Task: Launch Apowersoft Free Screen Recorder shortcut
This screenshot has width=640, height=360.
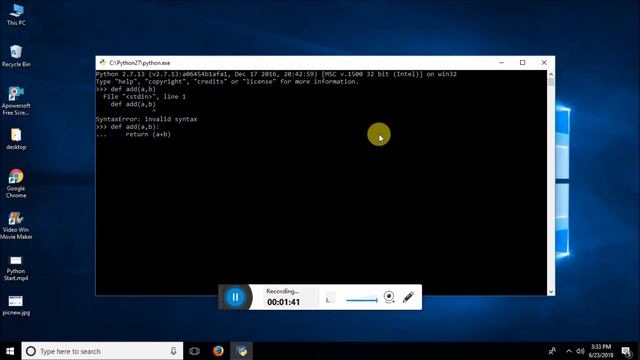Action: [x=16, y=101]
